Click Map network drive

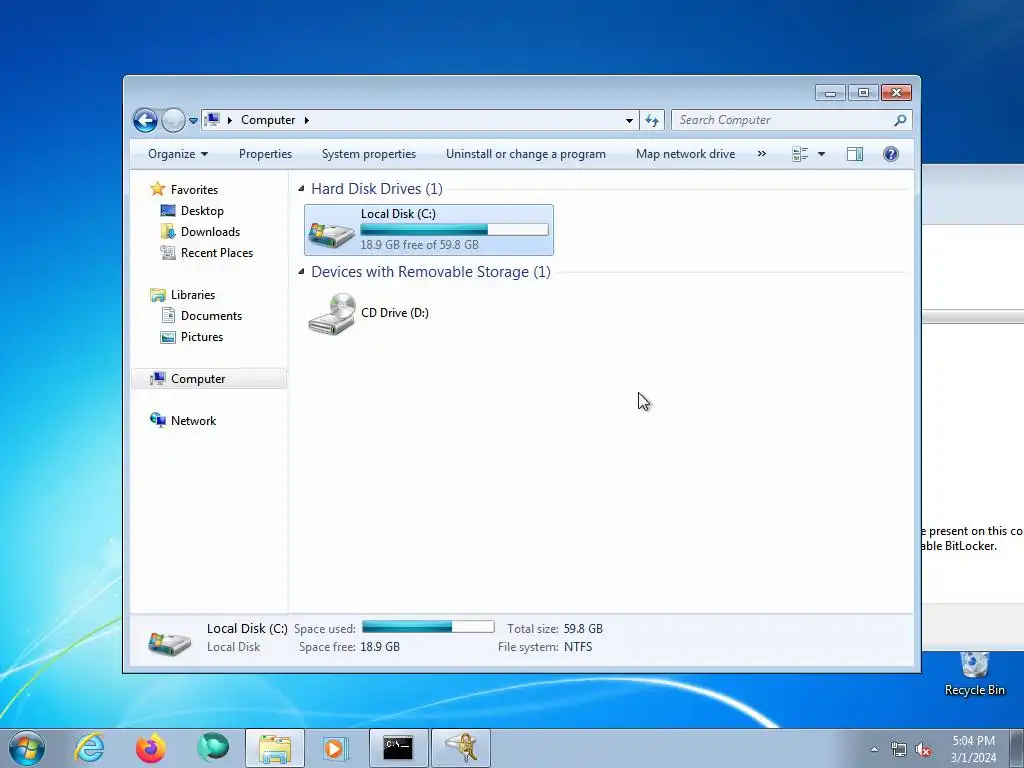(685, 154)
